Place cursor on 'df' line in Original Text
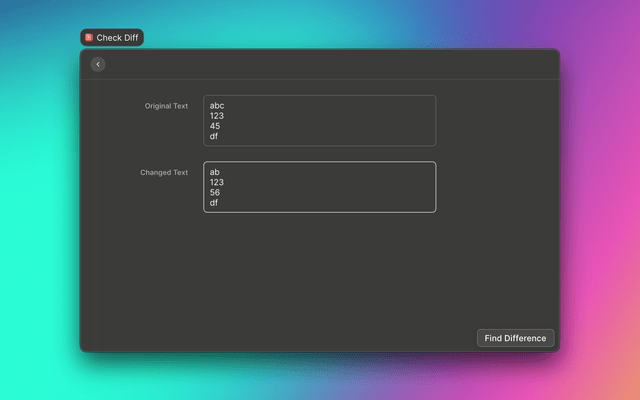The width and height of the screenshot is (640, 400). click(x=214, y=136)
